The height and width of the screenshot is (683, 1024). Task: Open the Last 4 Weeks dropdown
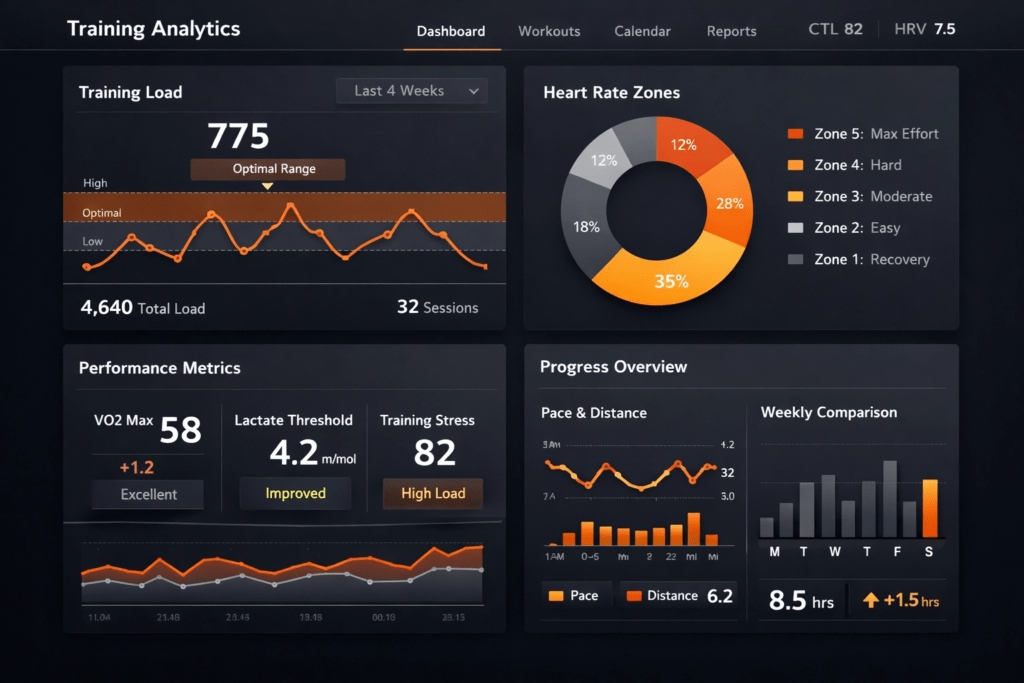pyautogui.click(x=412, y=91)
